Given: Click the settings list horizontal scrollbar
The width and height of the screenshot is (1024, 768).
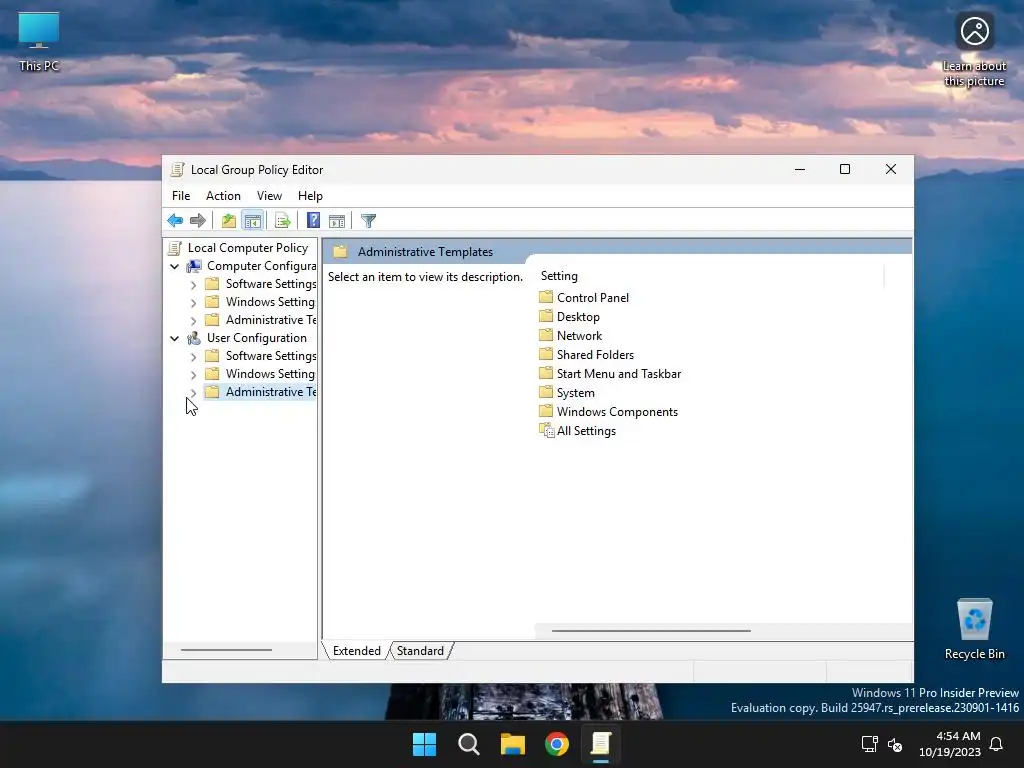Looking at the screenshot, I should [x=651, y=631].
